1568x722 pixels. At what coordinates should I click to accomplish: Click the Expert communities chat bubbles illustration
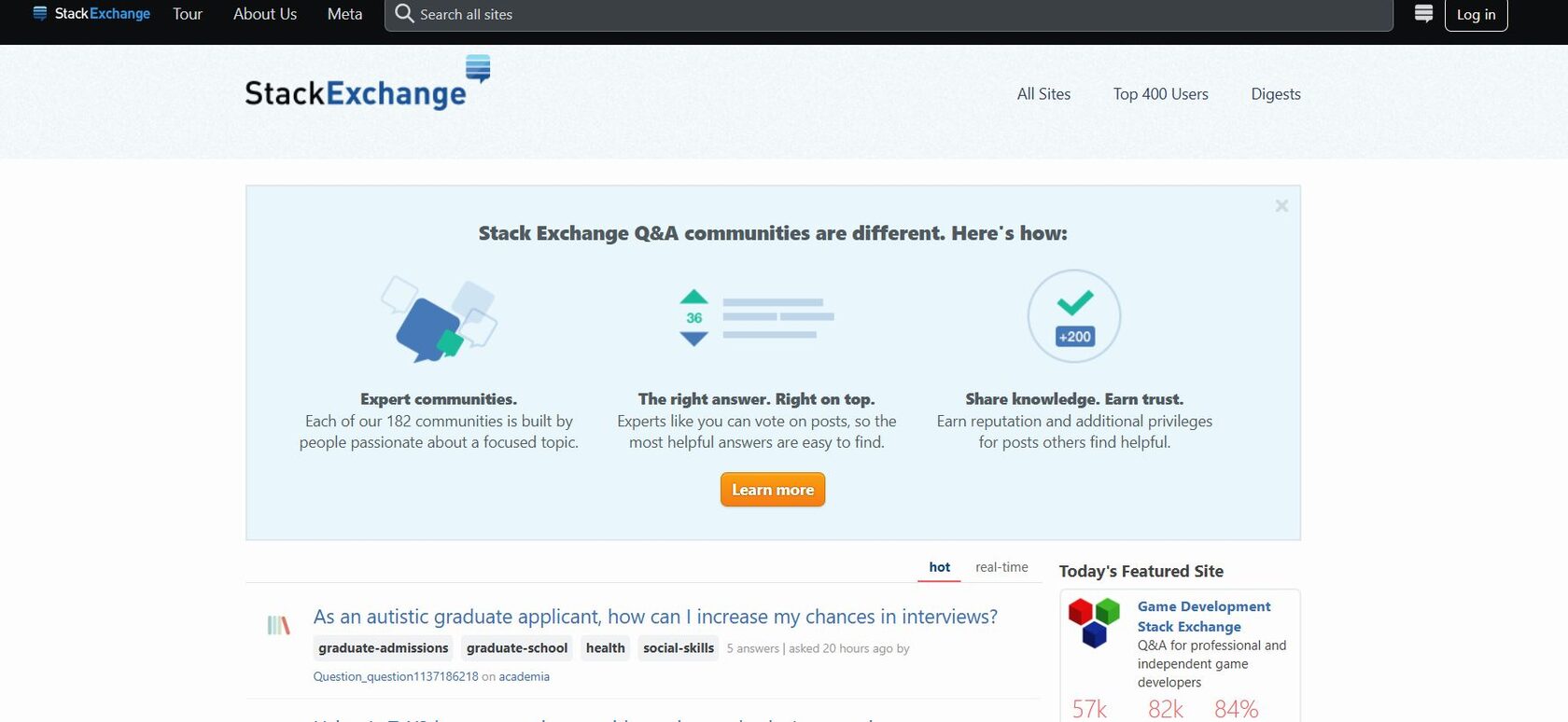pos(439,319)
